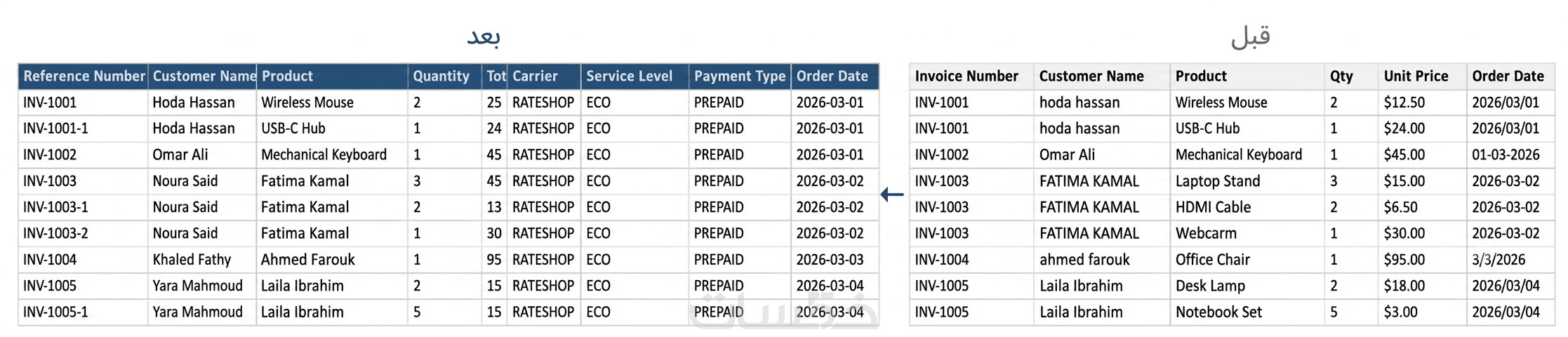The height and width of the screenshot is (337, 1568).
Task: Click the Carrier column header
Action: pos(544,76)
